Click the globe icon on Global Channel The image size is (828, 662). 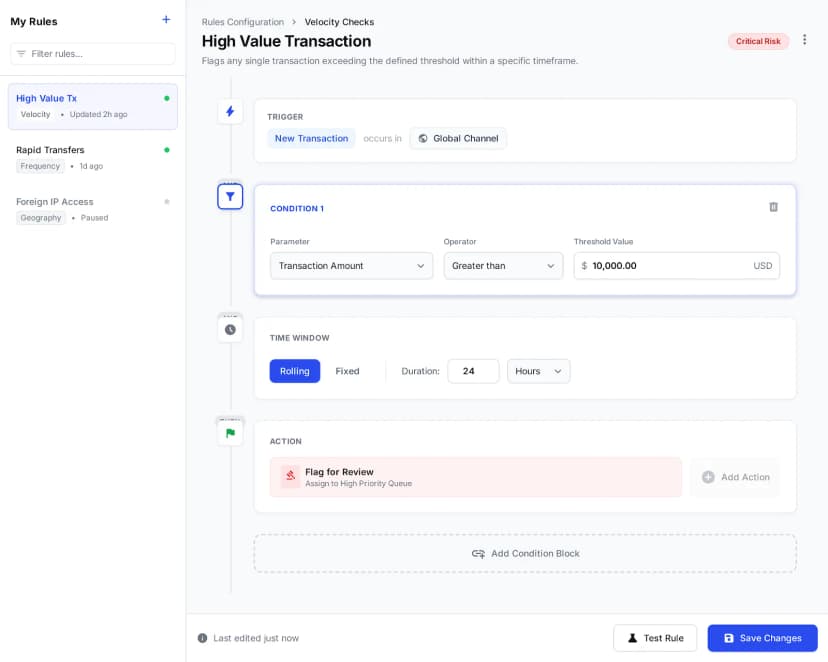(x=421, y=139)
